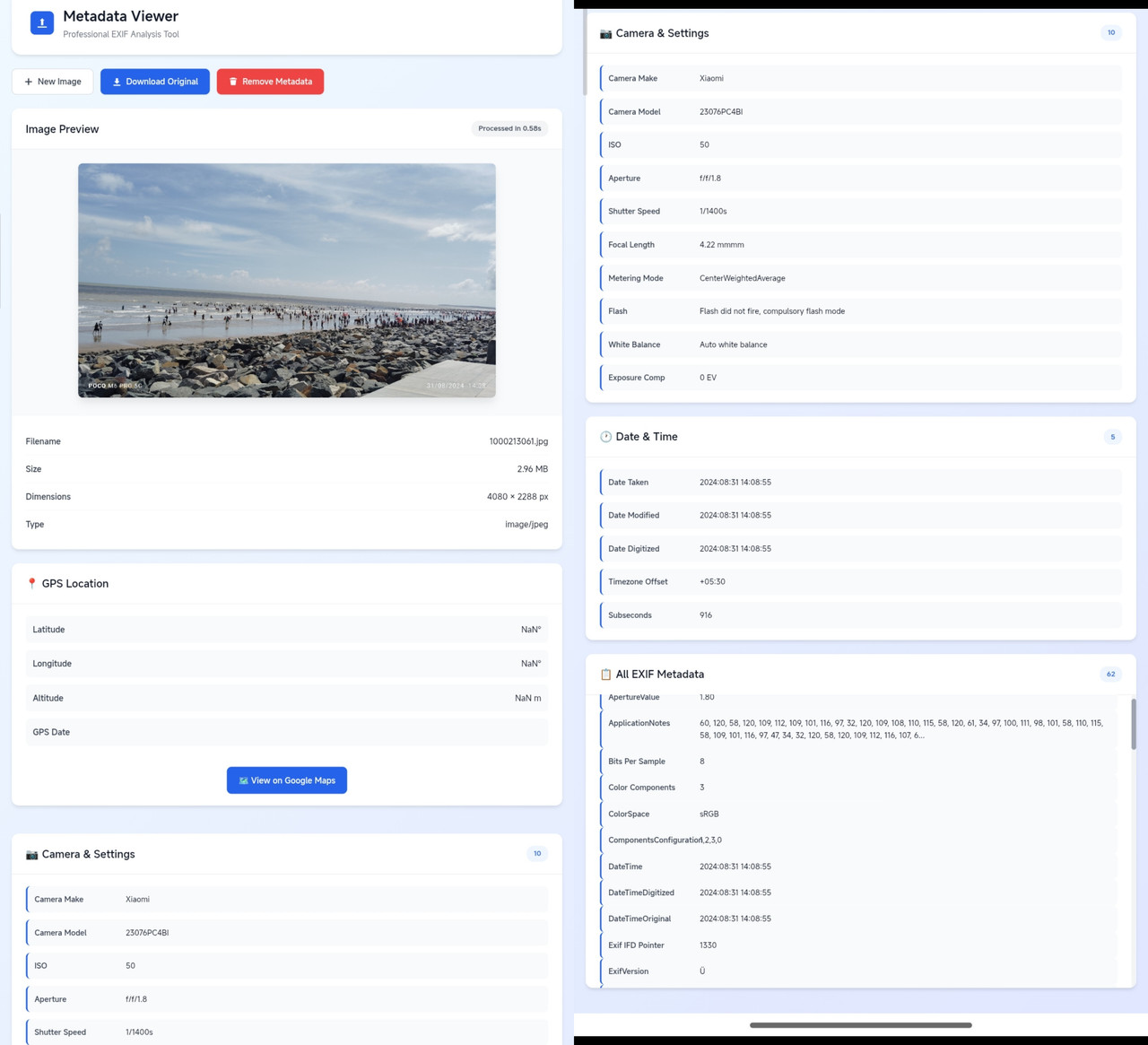Click the Date Taken row

click(x=861, y=483)
